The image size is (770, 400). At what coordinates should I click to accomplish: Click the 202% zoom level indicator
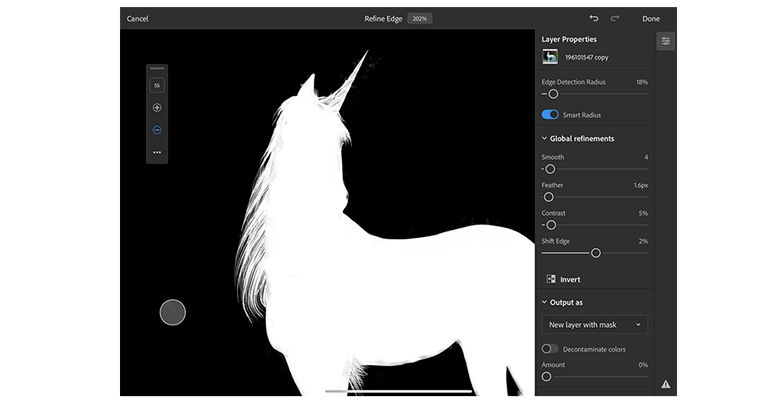tap(420, 18)
